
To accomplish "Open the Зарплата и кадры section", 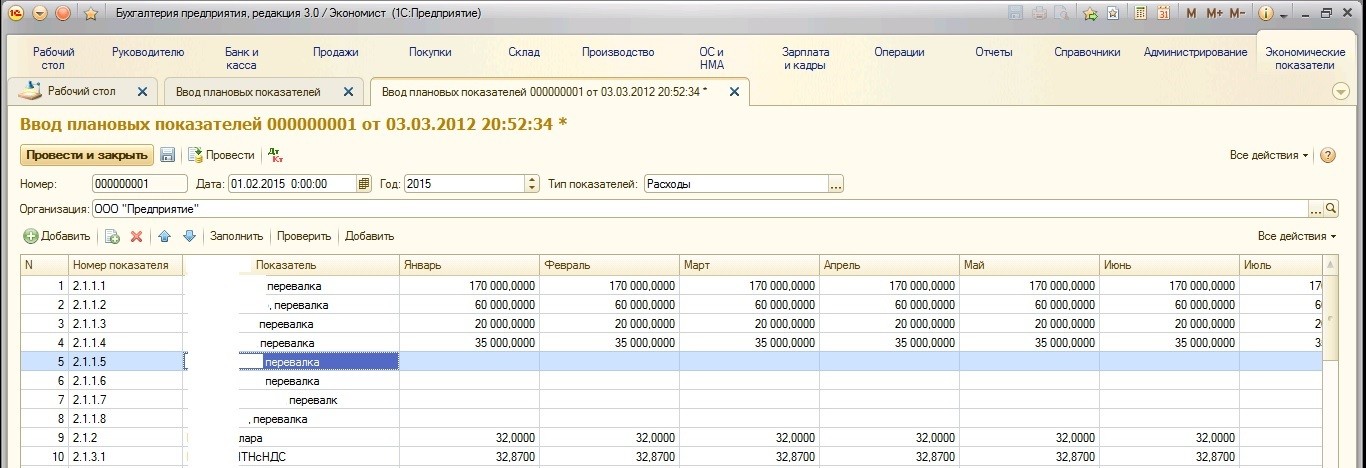I will point(805,58).
